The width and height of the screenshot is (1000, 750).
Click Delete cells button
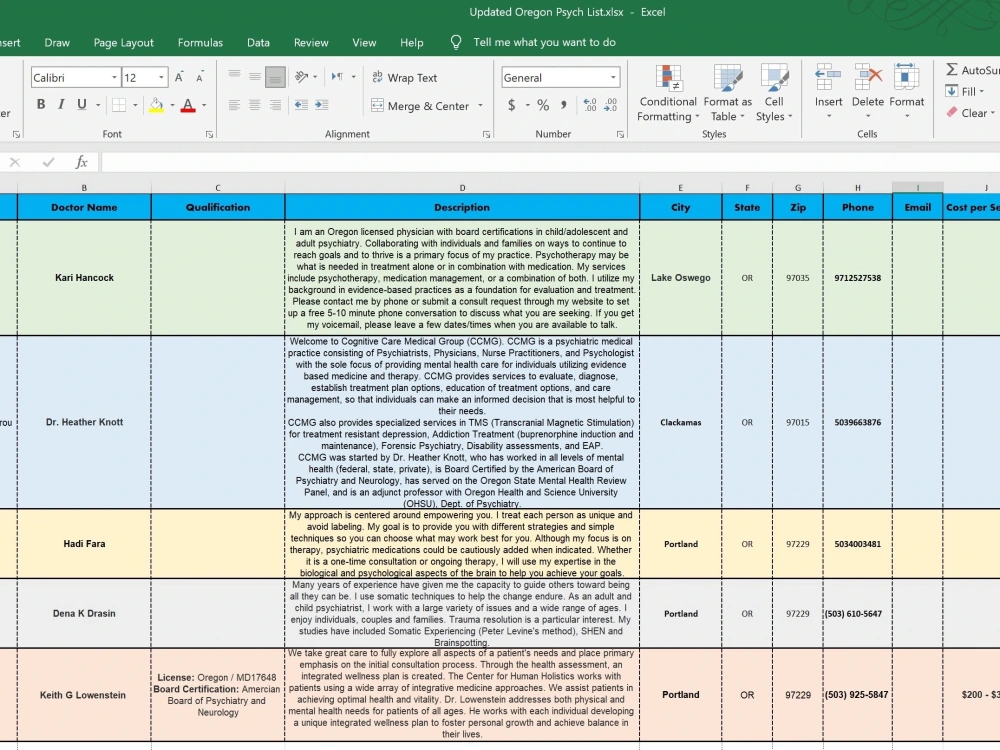tap(868, 91)
